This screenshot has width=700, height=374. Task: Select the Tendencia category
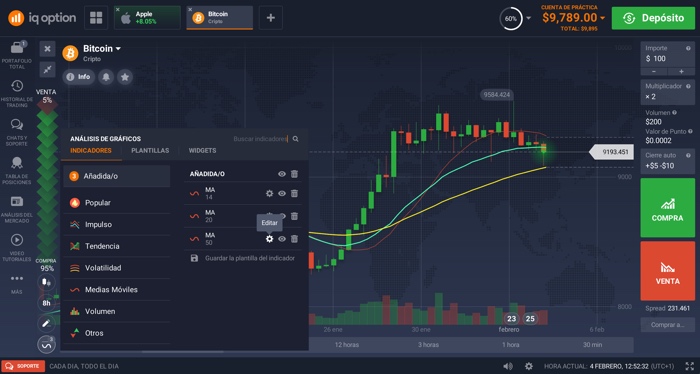point(117,246)
